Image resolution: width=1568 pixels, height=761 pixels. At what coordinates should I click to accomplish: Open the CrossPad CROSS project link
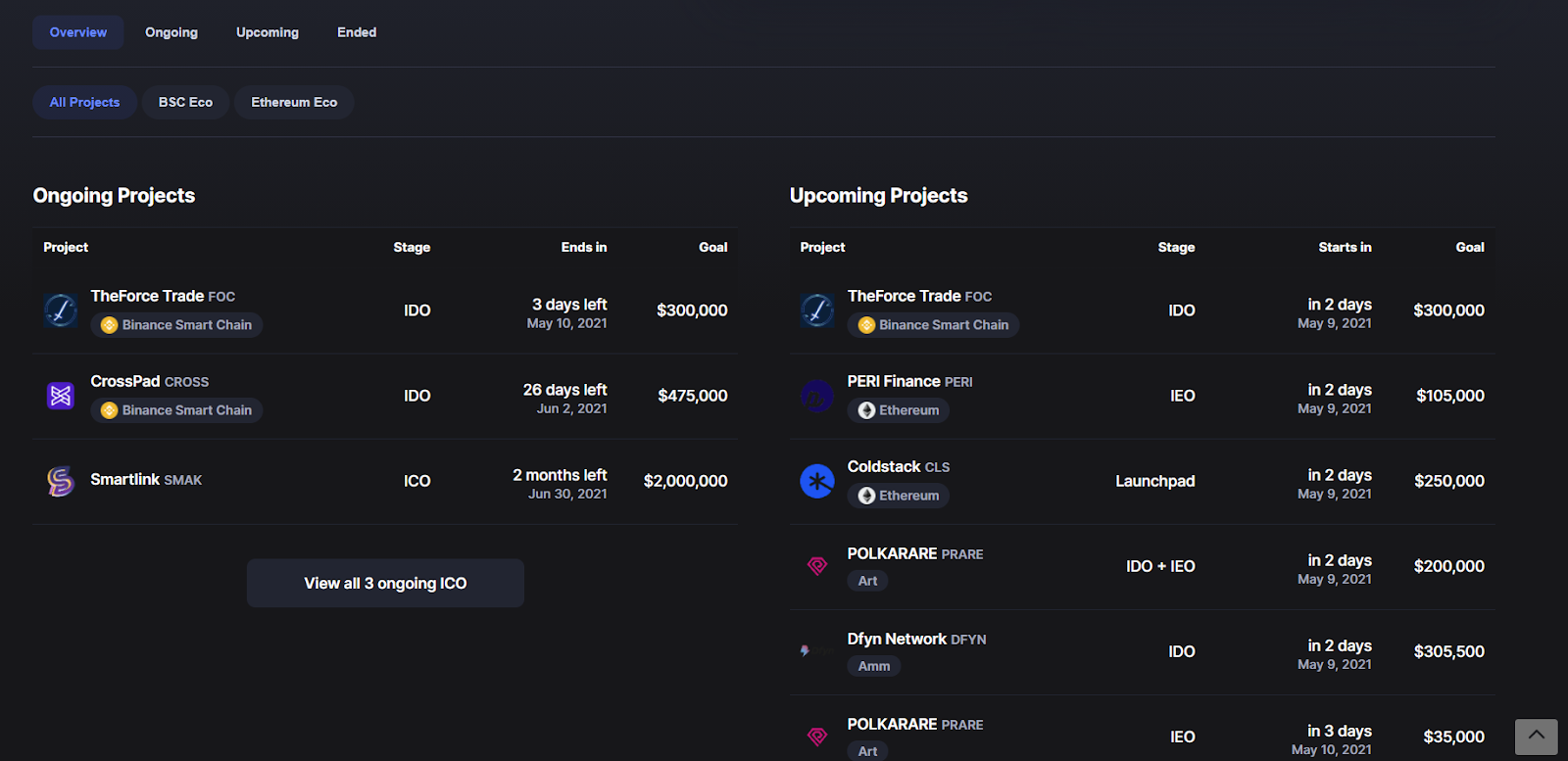pyautogui.click(x=150, y=381)
